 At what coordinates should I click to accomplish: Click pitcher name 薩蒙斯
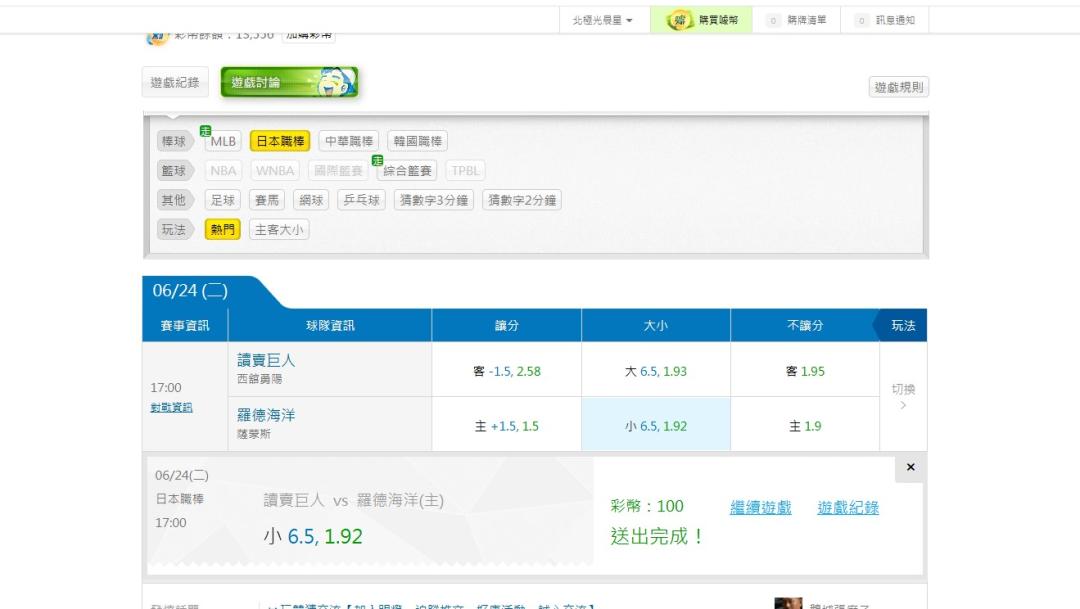point(254,434)
